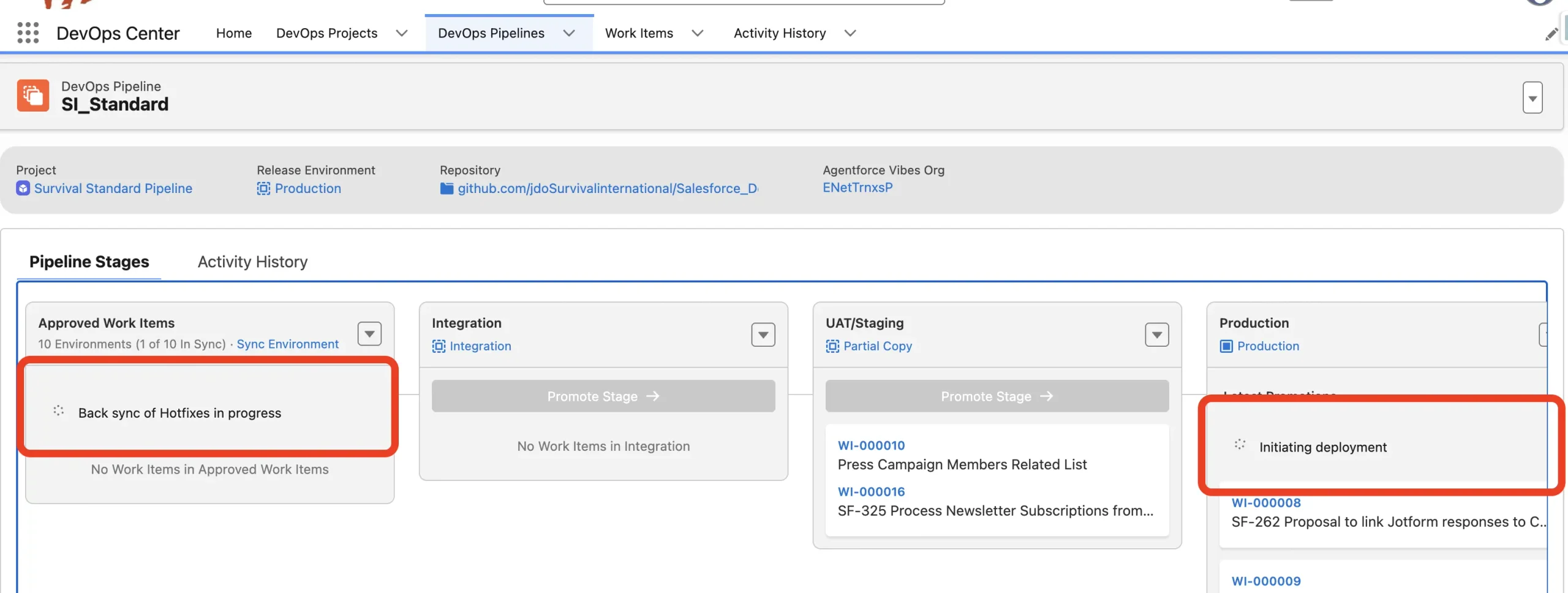The height and width of the screenshot is (593, 1568).
Task: Click Promote Stage in the UAT/Staging column
Action: (x=997, y=396)
